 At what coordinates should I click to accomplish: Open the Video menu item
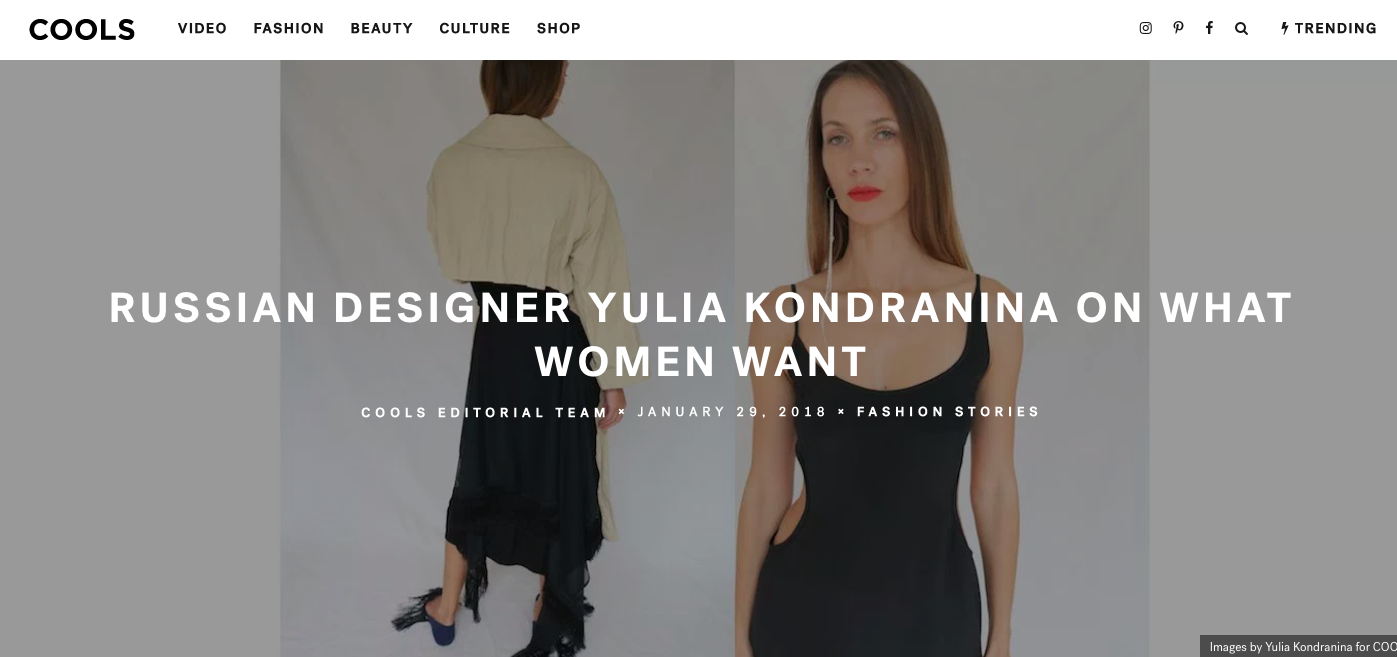tap(202, 28)
